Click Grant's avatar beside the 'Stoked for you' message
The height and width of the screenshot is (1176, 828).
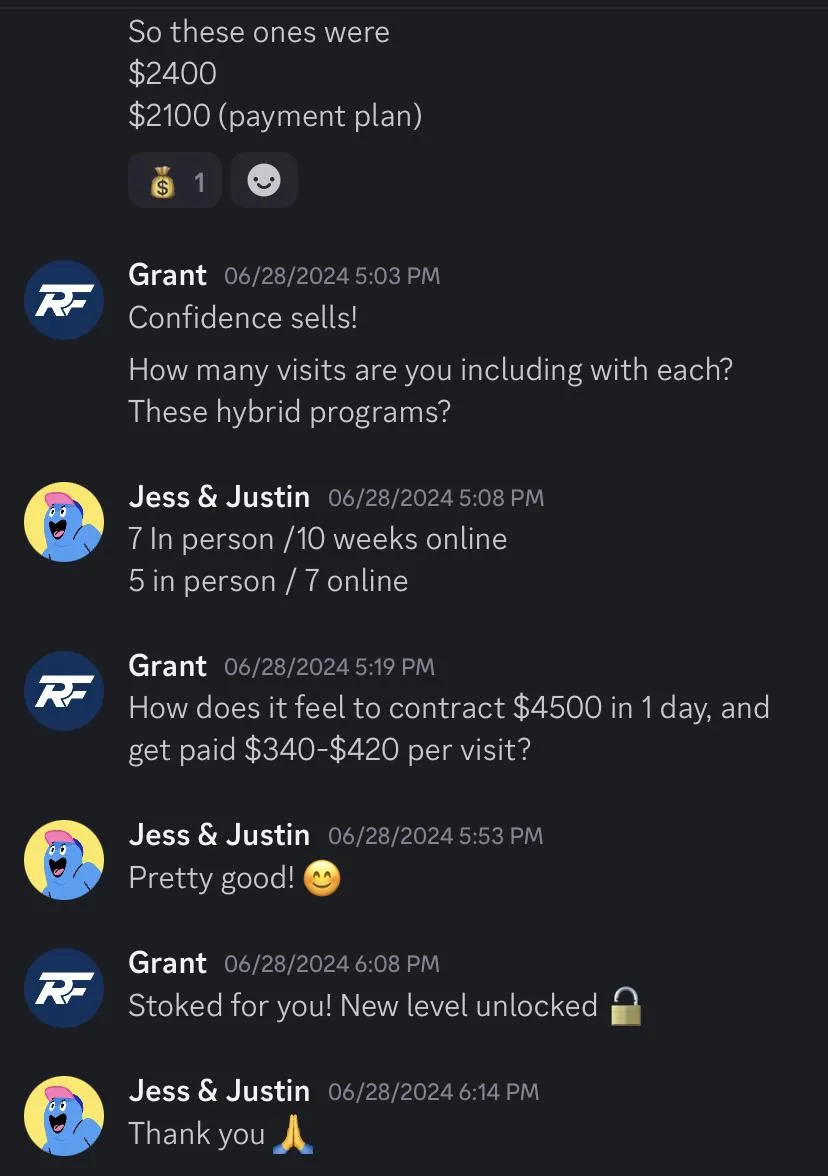pos(64,988)
